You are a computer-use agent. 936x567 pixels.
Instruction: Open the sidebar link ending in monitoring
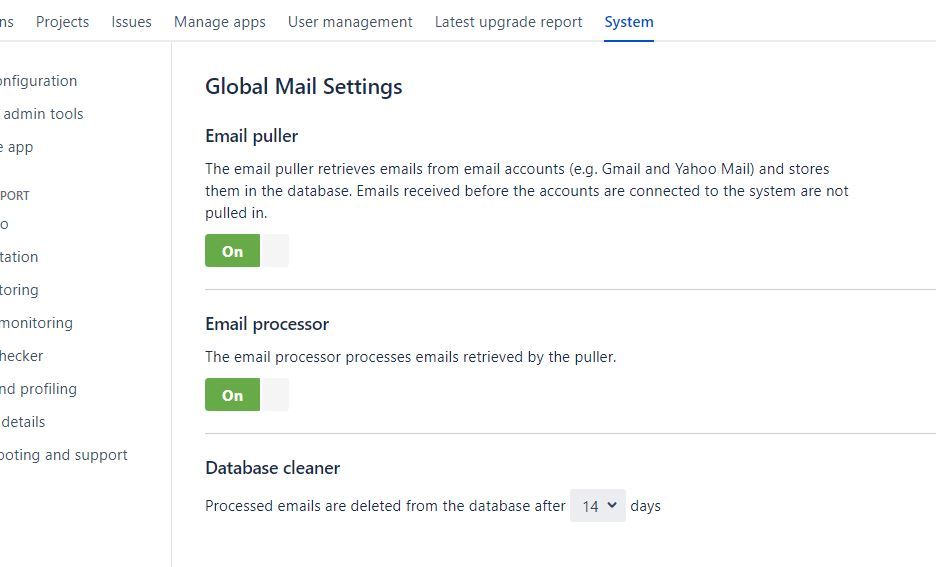36,323
